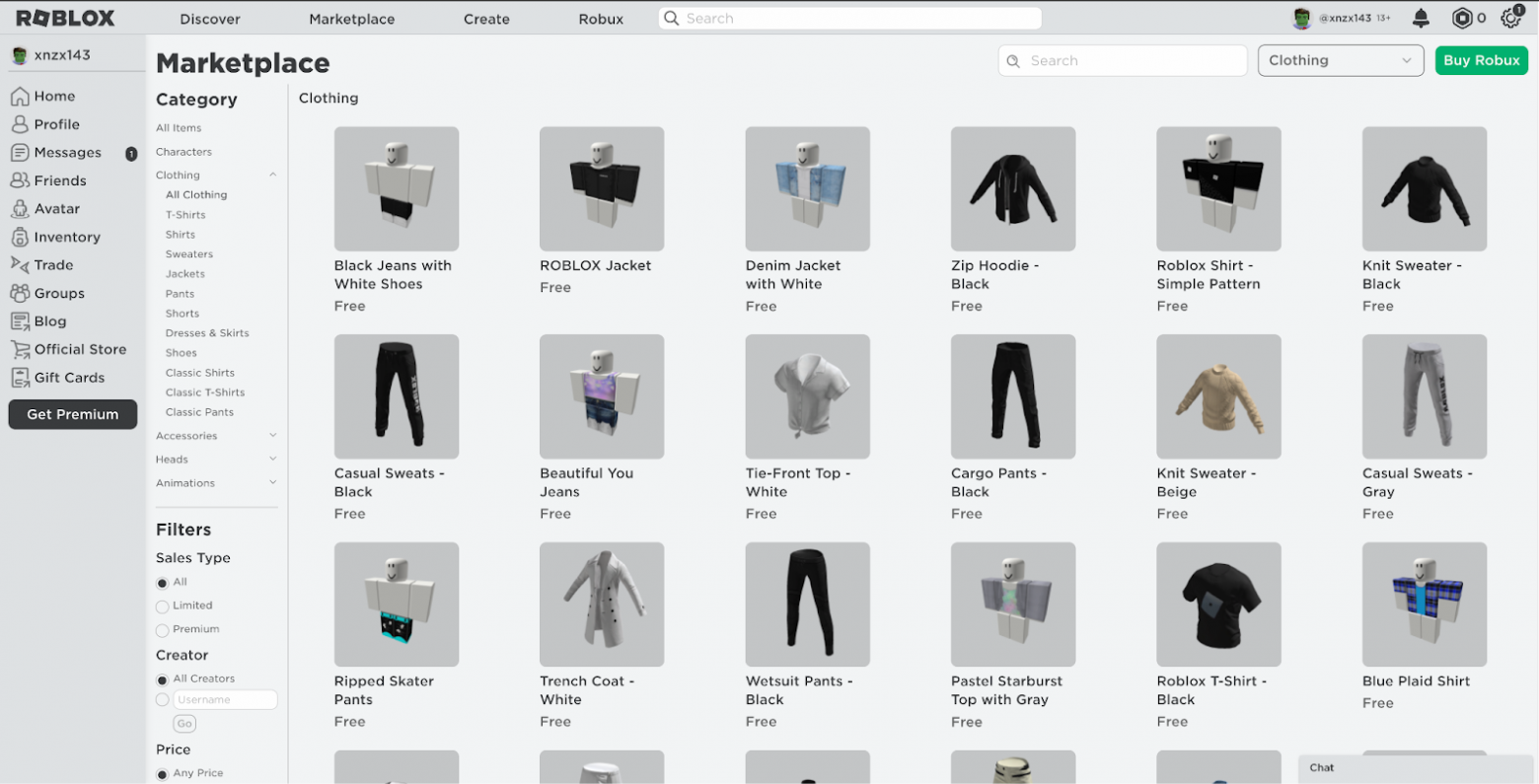Select the All sales type radio
Image resolution: width=1539 pixels, height=784 pixels.
click(163, 583)
